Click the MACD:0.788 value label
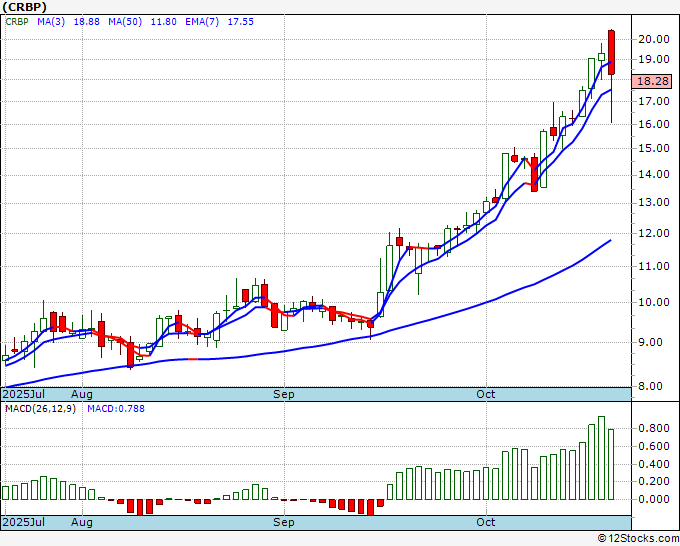Viewport: 680px width, 546px height. [116, 409]
